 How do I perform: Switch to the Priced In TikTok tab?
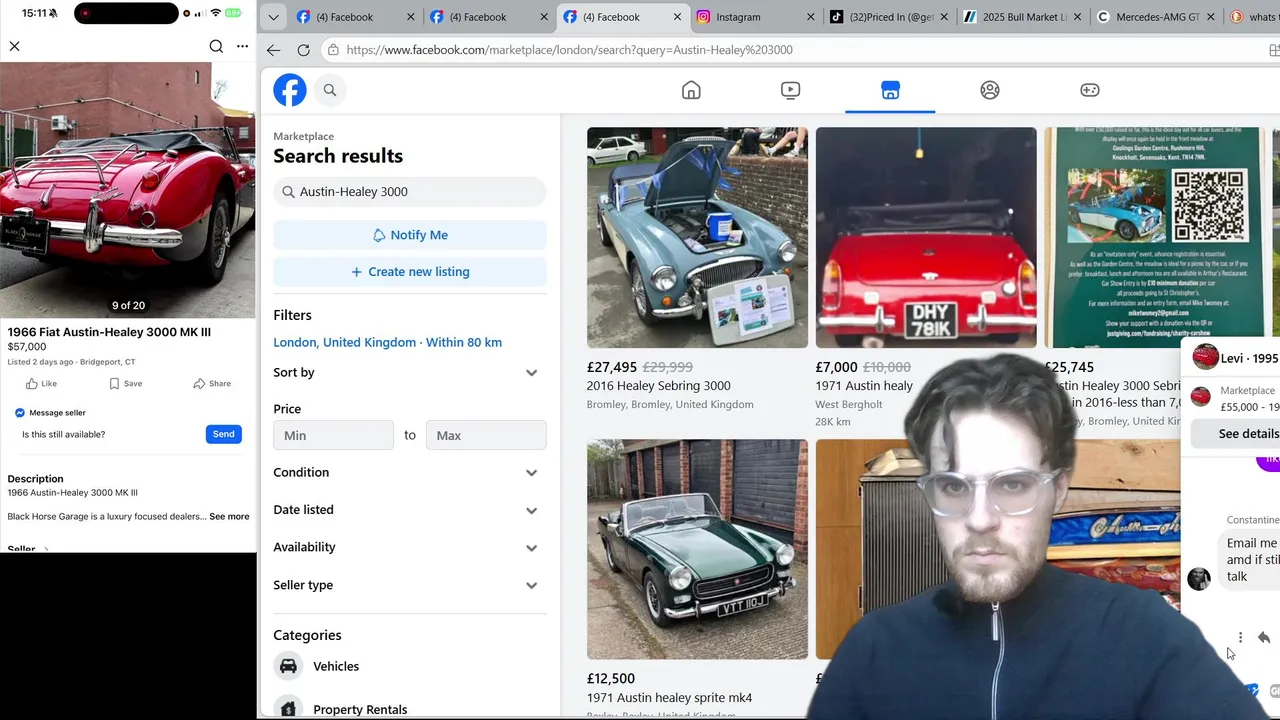pos(888,17)
